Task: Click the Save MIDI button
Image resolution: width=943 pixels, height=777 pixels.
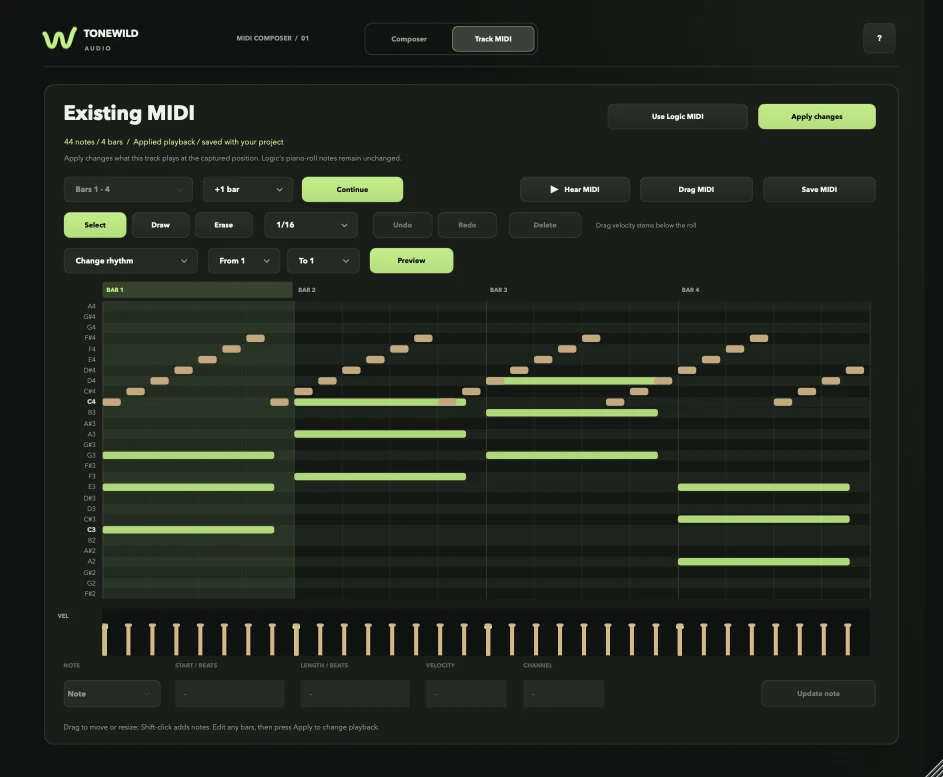Action: (x=819, y=189)
